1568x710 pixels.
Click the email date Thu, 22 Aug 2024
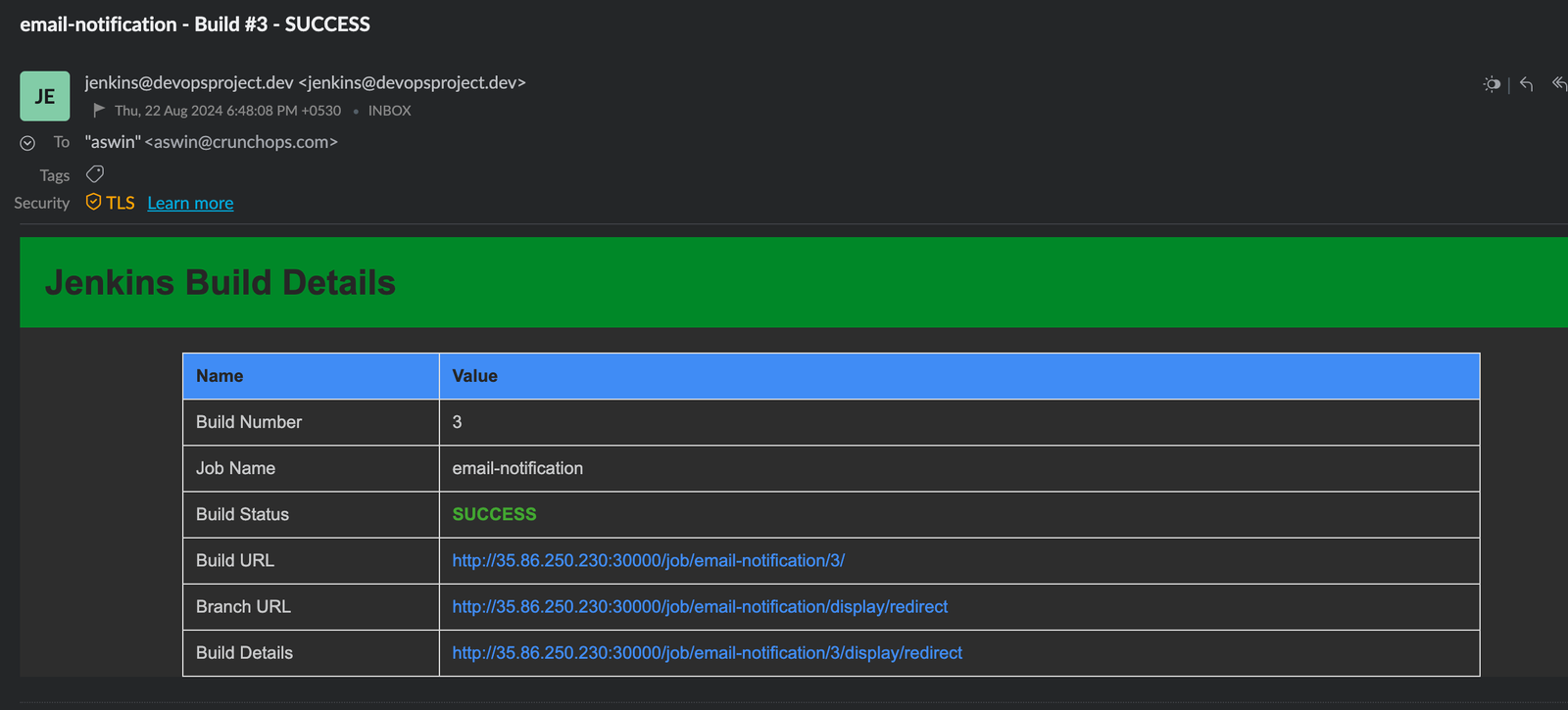[227, 111]
